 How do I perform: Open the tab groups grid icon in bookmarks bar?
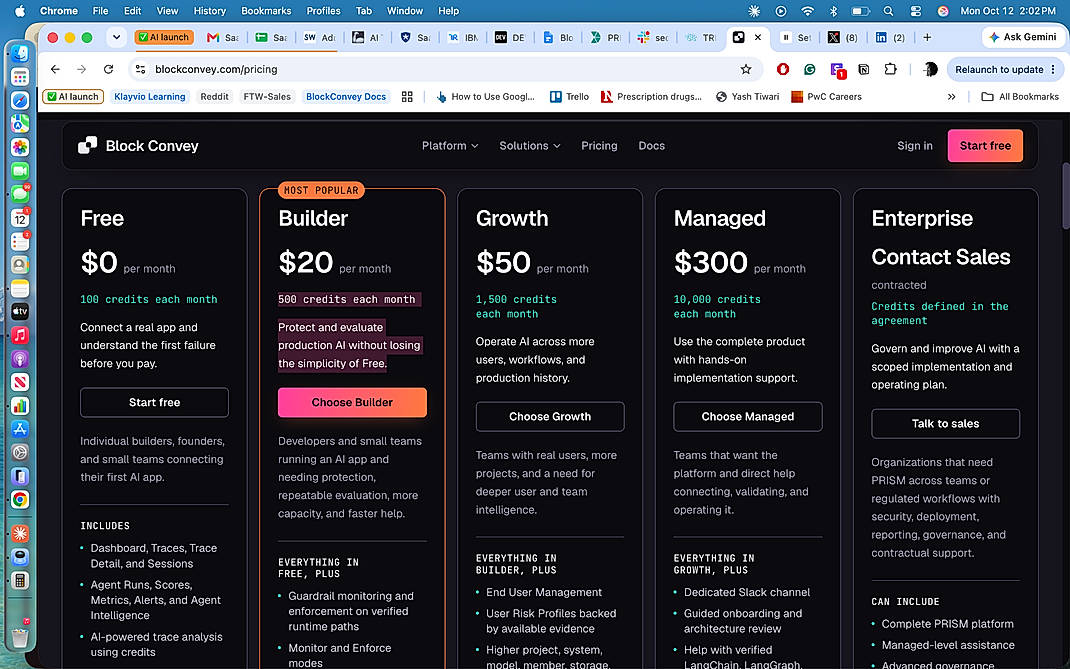click(x=407, y=97)
